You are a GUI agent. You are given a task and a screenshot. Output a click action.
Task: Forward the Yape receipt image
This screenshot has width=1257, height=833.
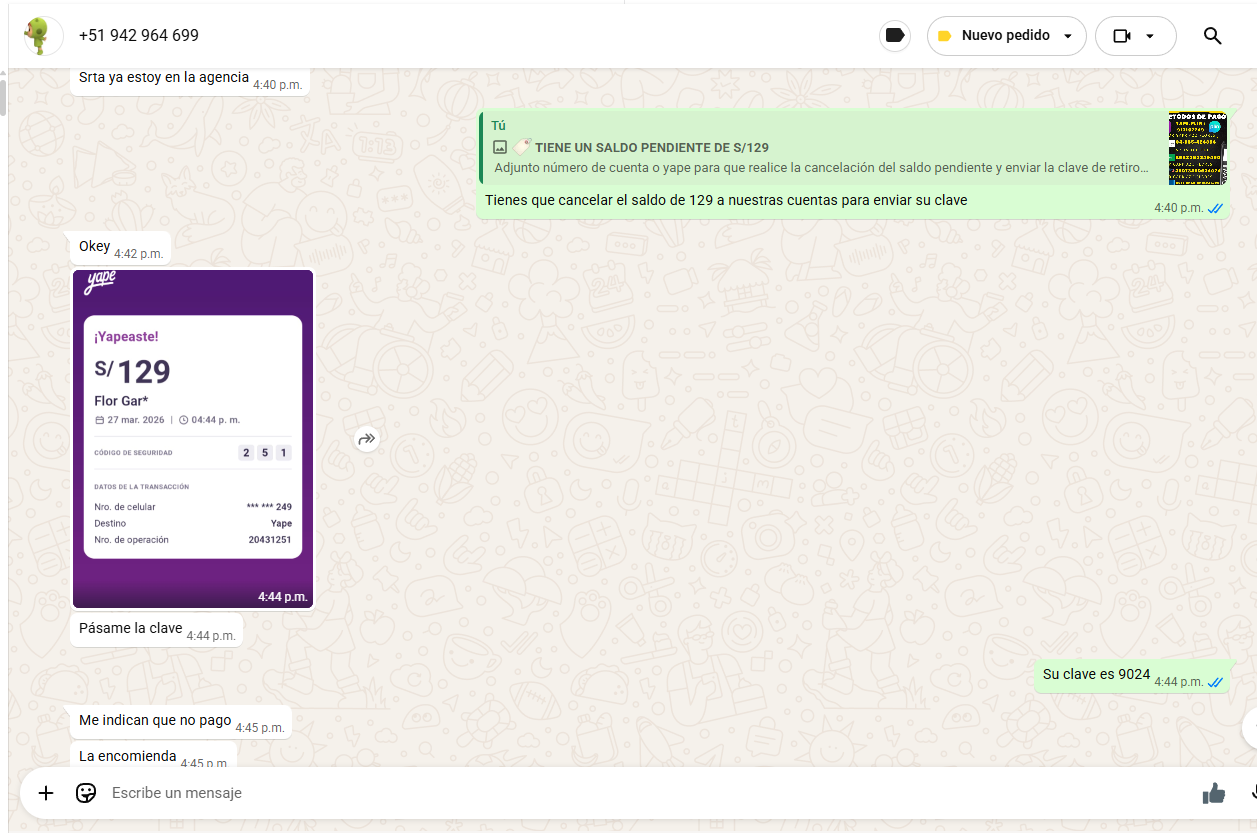pos(367,439)
